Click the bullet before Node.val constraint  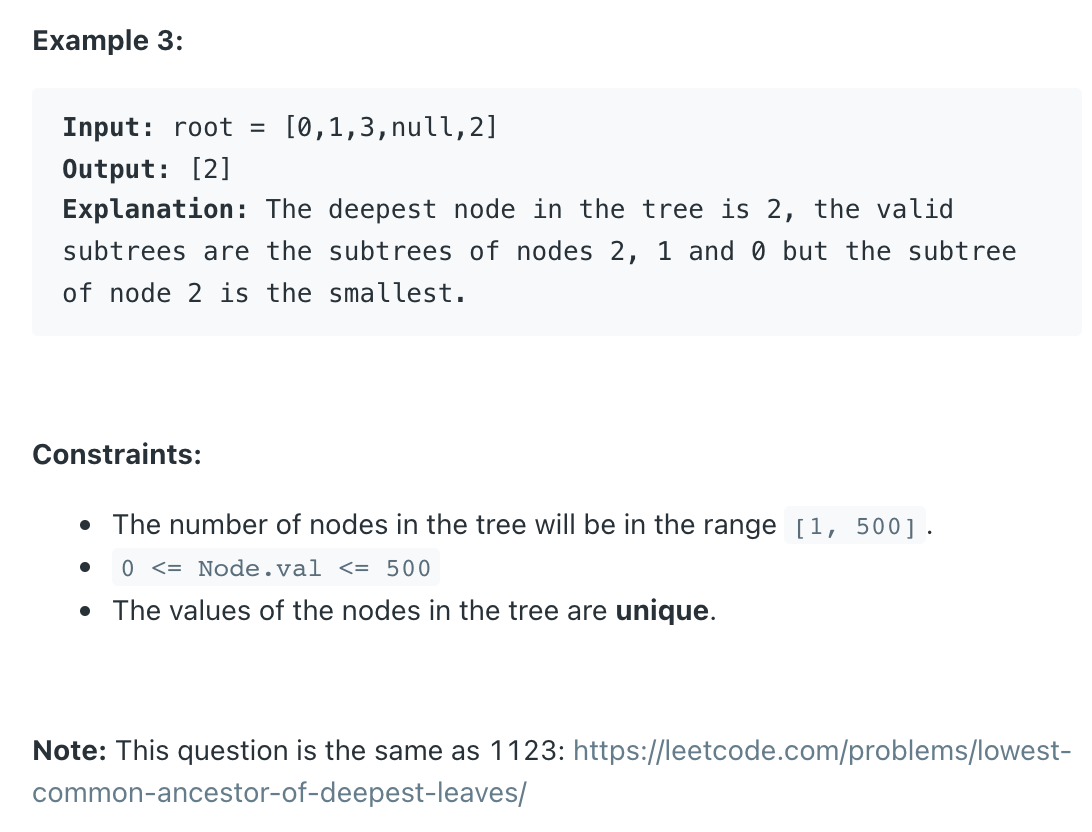85,568
